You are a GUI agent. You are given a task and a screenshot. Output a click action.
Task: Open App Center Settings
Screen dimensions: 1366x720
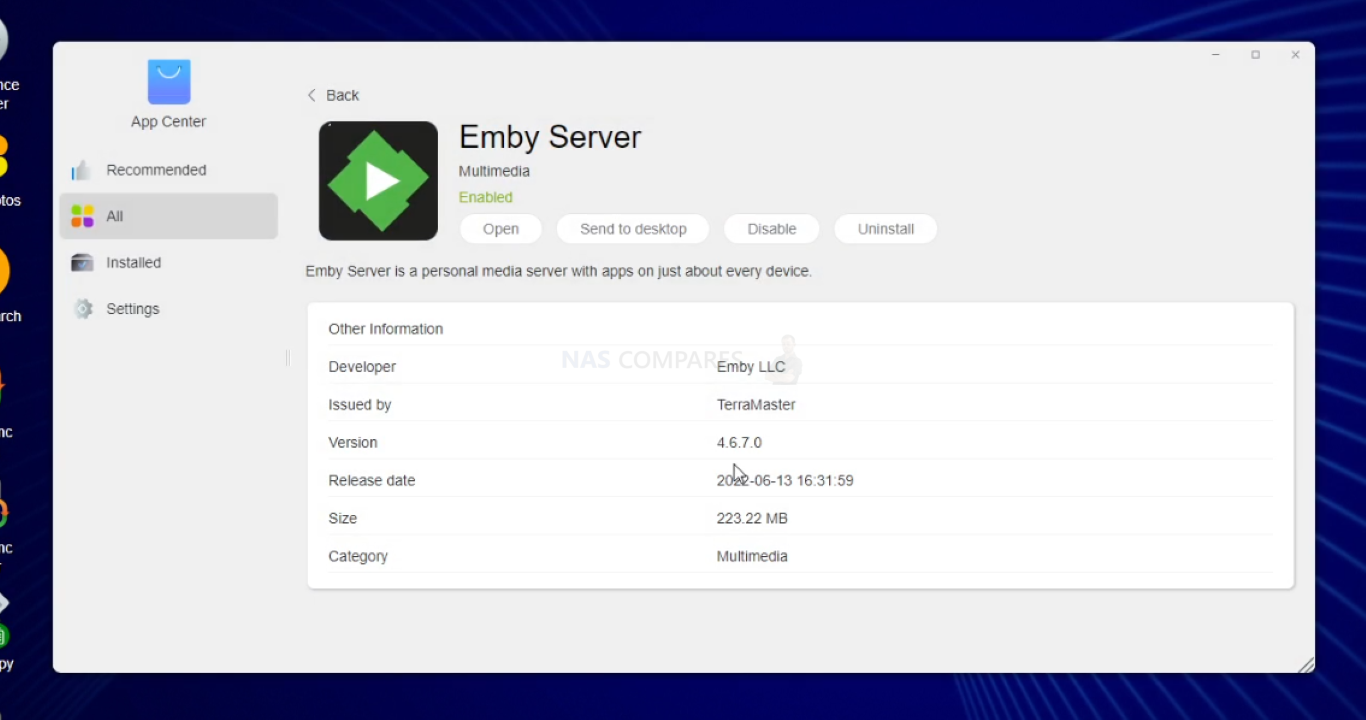coord(168,309)
